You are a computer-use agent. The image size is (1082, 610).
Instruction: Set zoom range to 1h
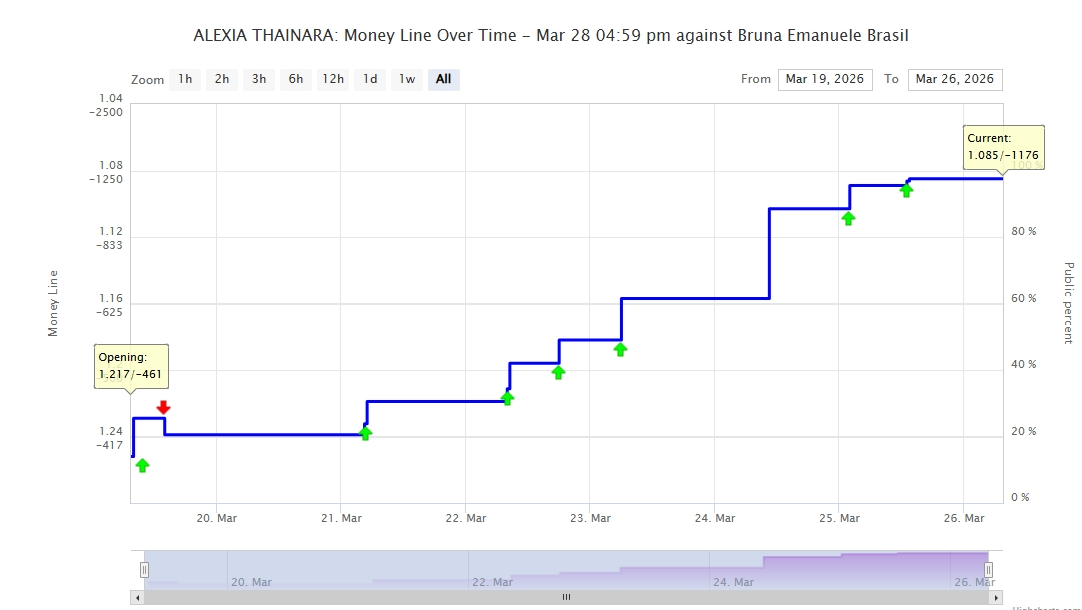pos(185,79)
